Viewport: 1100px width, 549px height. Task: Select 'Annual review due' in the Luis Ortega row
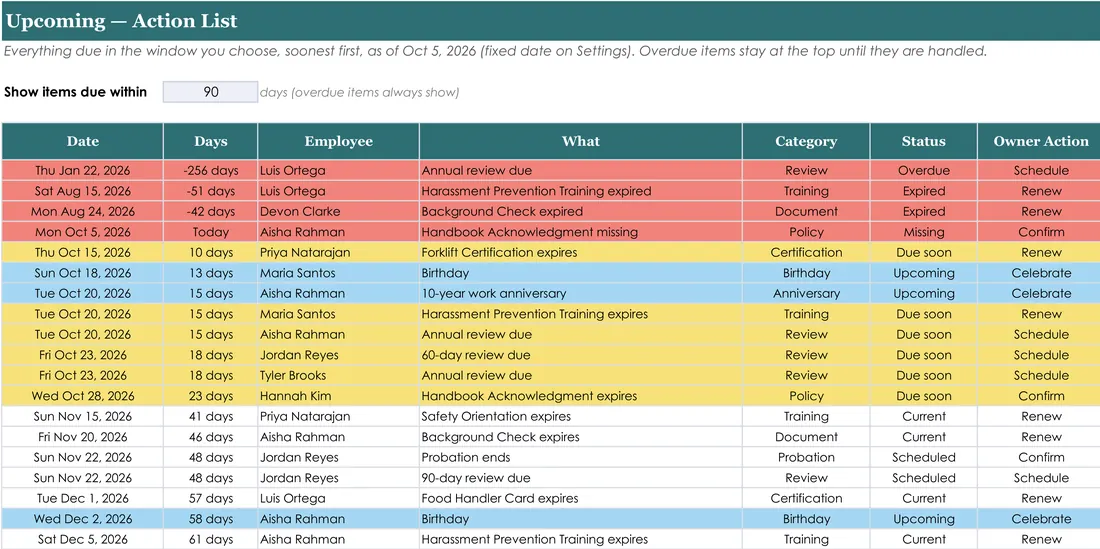coord(580,170)
